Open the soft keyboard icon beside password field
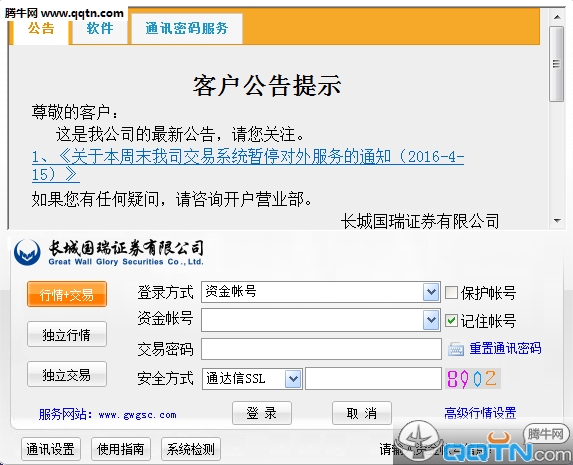 point(456,349)
